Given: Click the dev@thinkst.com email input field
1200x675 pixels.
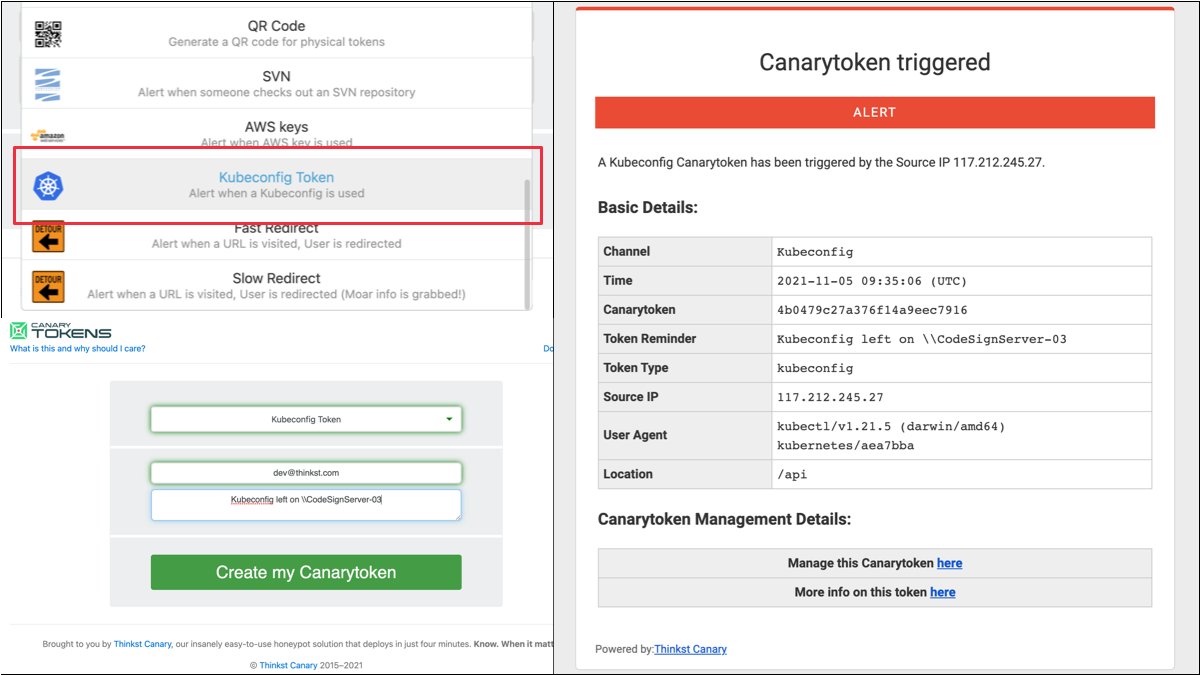Looking at the screenshot, I should click(304, 472).
